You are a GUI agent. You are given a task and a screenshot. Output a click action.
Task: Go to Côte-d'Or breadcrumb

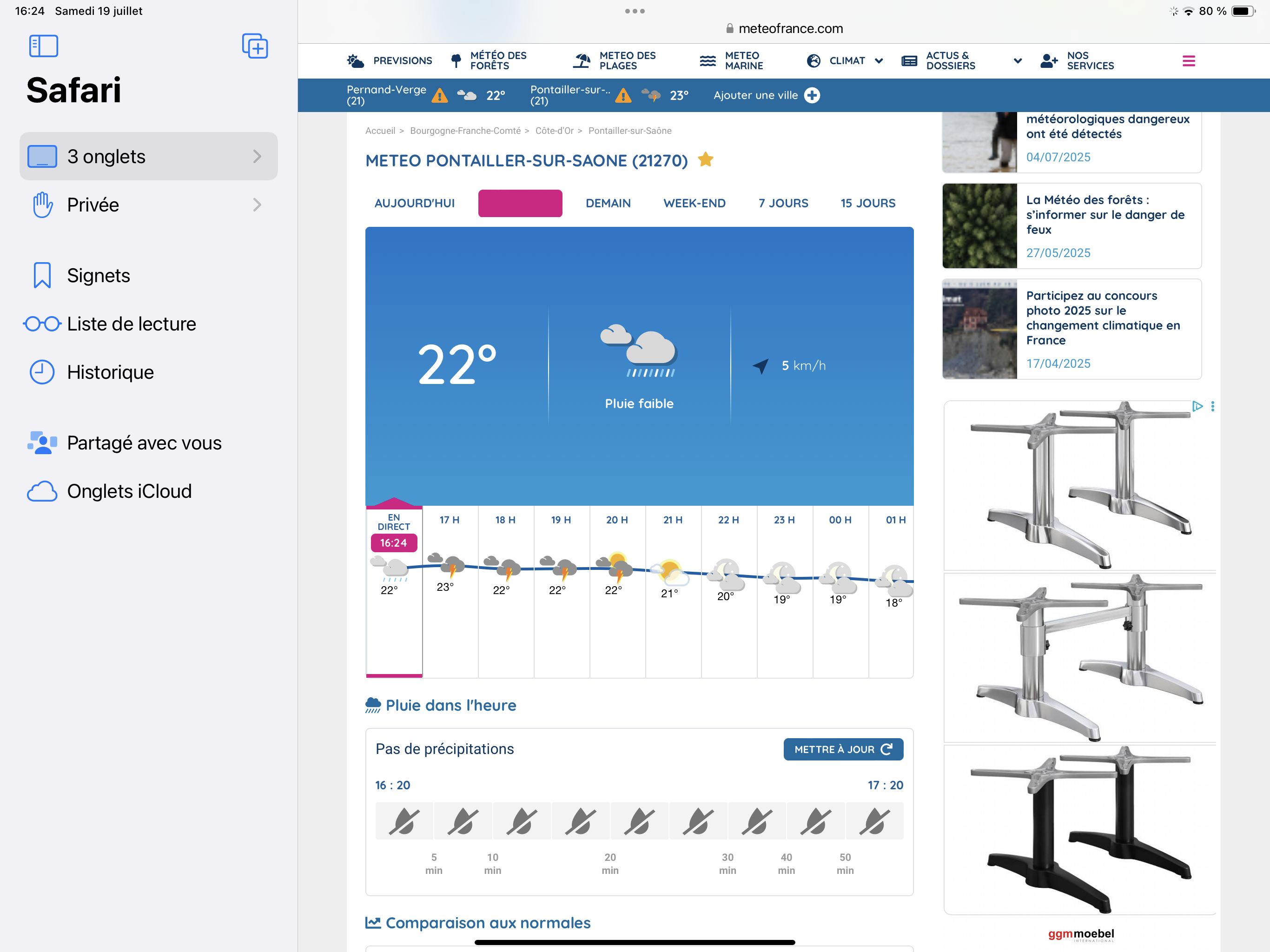click(x=554, y=131)
